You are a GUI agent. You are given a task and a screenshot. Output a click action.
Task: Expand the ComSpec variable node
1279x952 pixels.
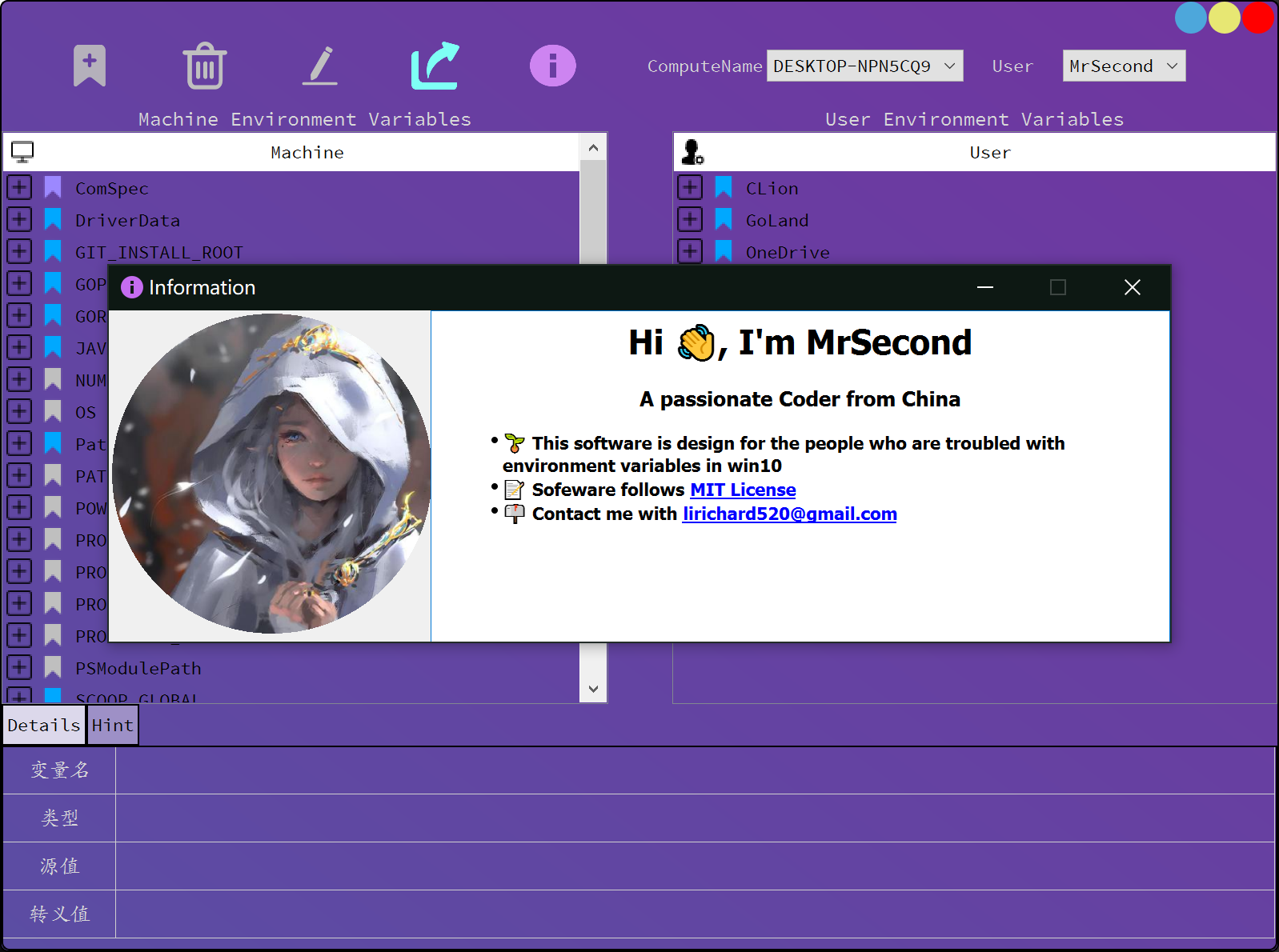tap(19, 187)
